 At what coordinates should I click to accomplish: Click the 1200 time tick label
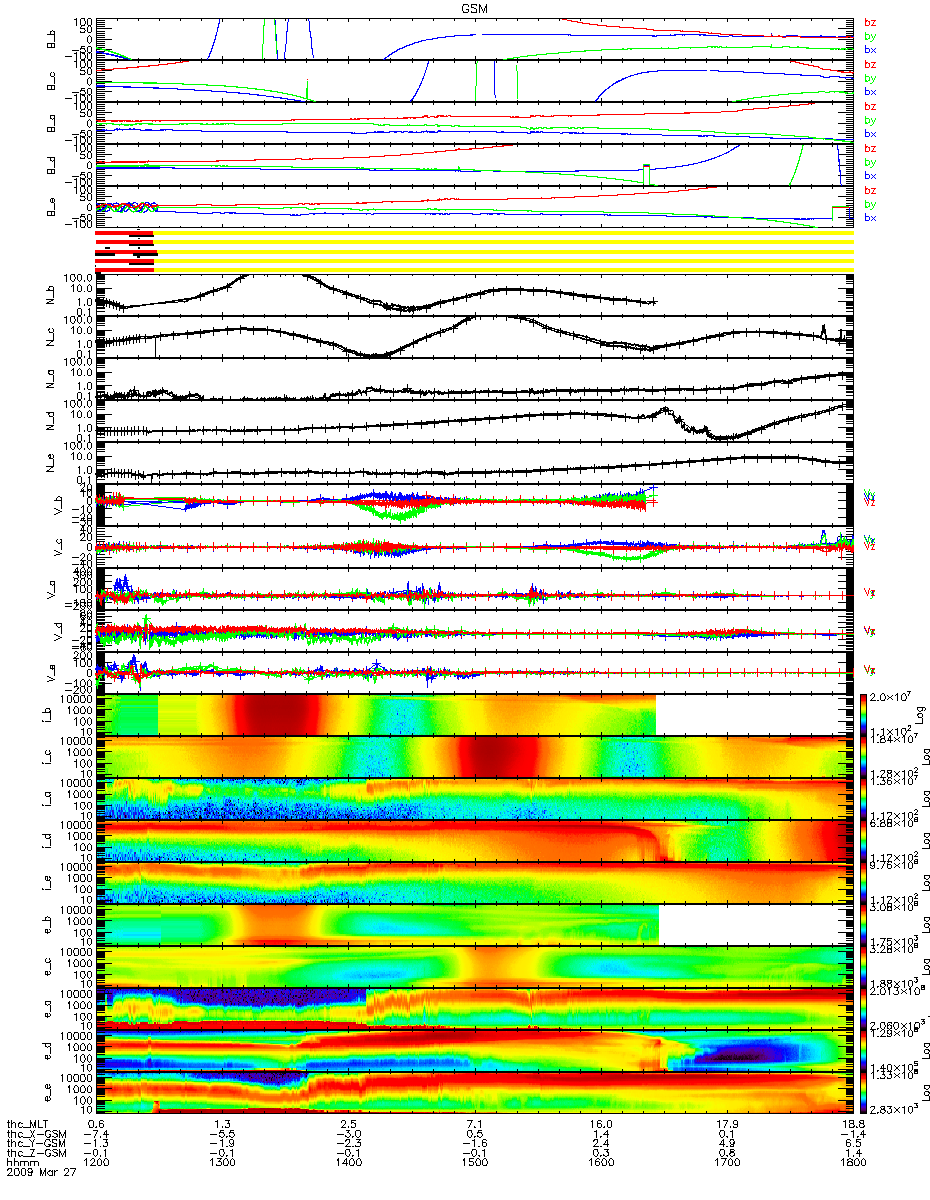coord(96,1164)
